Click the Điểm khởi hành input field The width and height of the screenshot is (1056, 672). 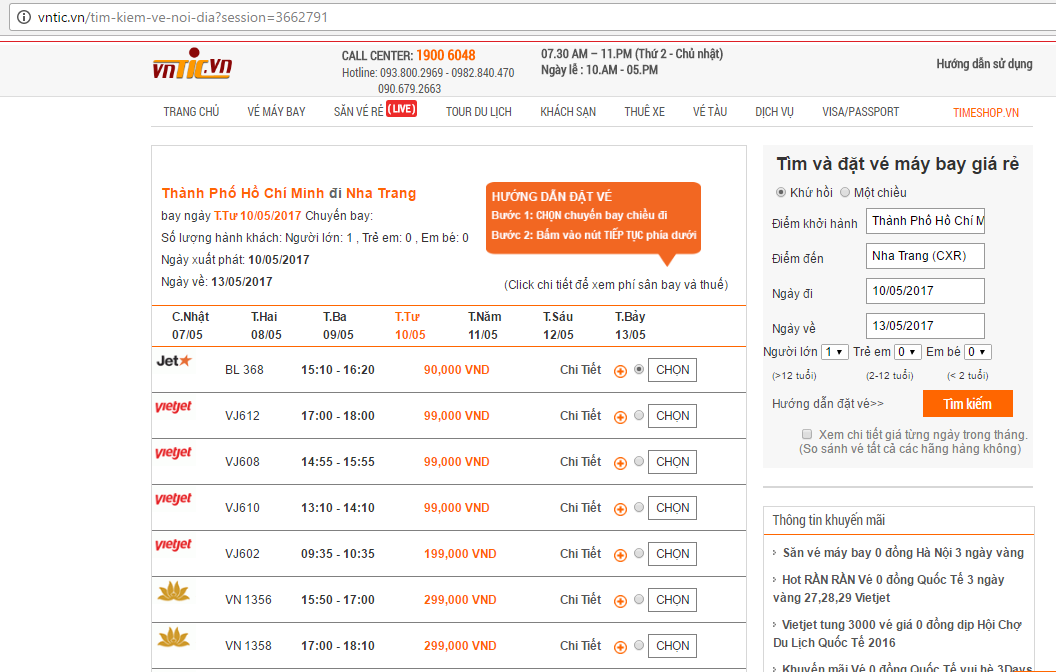coord(925,221)
